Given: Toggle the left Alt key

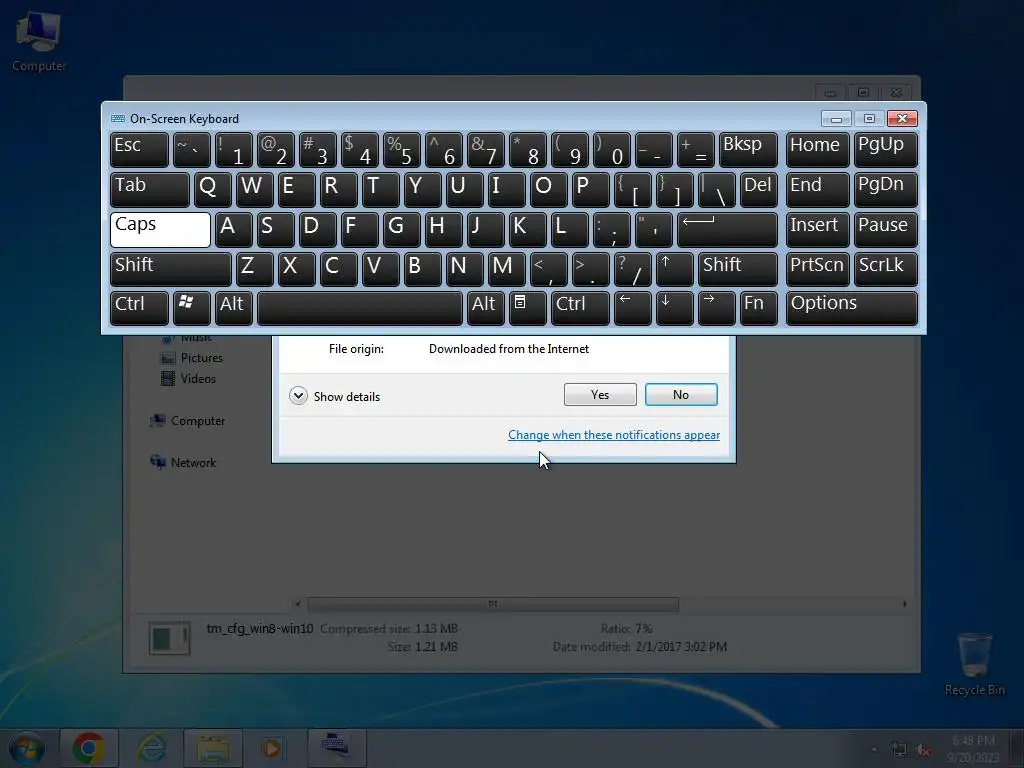Looking at the screenshot, I should click(x=234, y=308).
